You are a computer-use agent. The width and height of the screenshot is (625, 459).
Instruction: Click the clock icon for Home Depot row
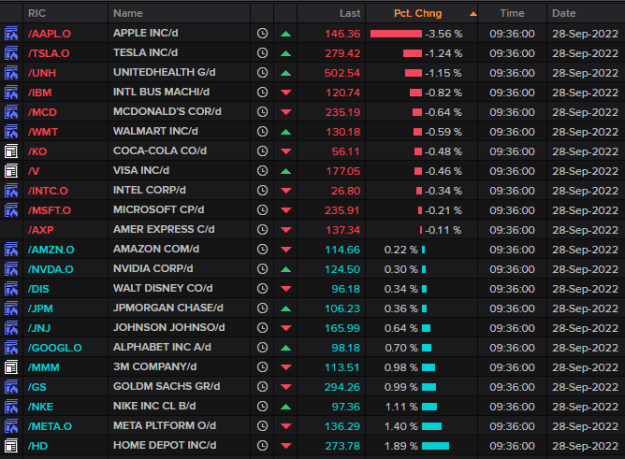[262, 445]
